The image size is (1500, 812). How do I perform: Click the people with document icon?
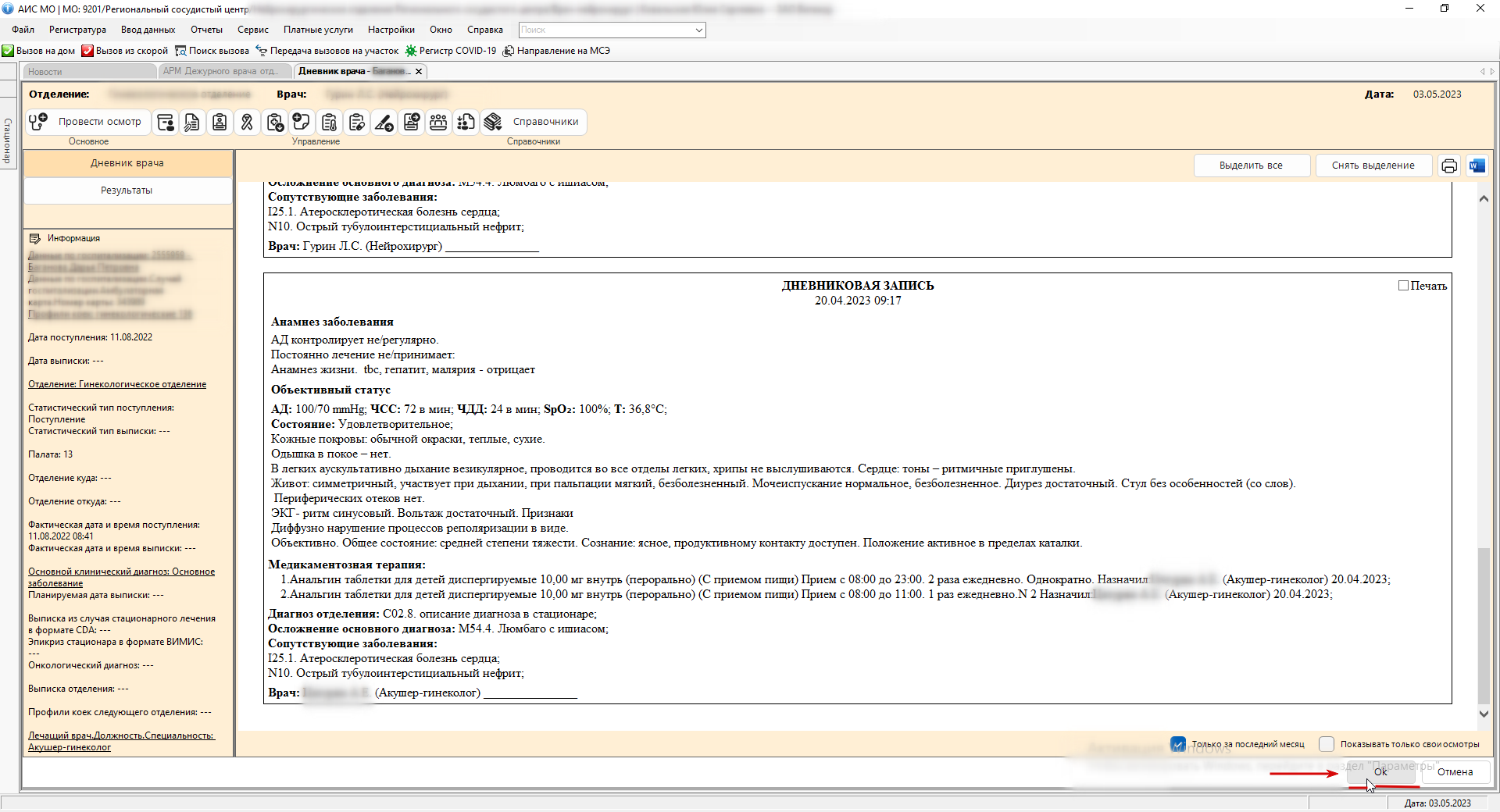[466, 122]
